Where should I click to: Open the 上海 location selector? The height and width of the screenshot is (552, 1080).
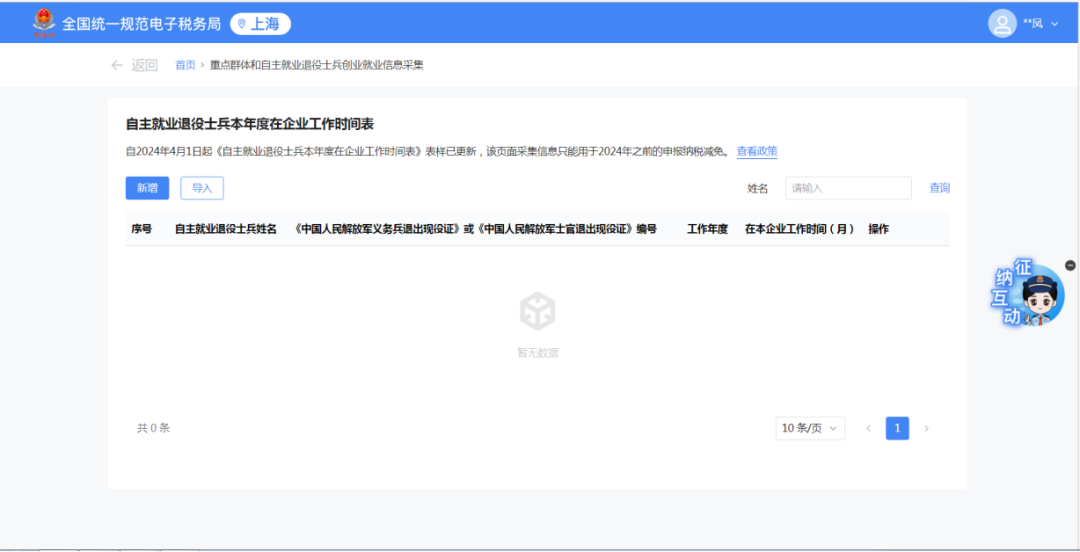[260, 24]
